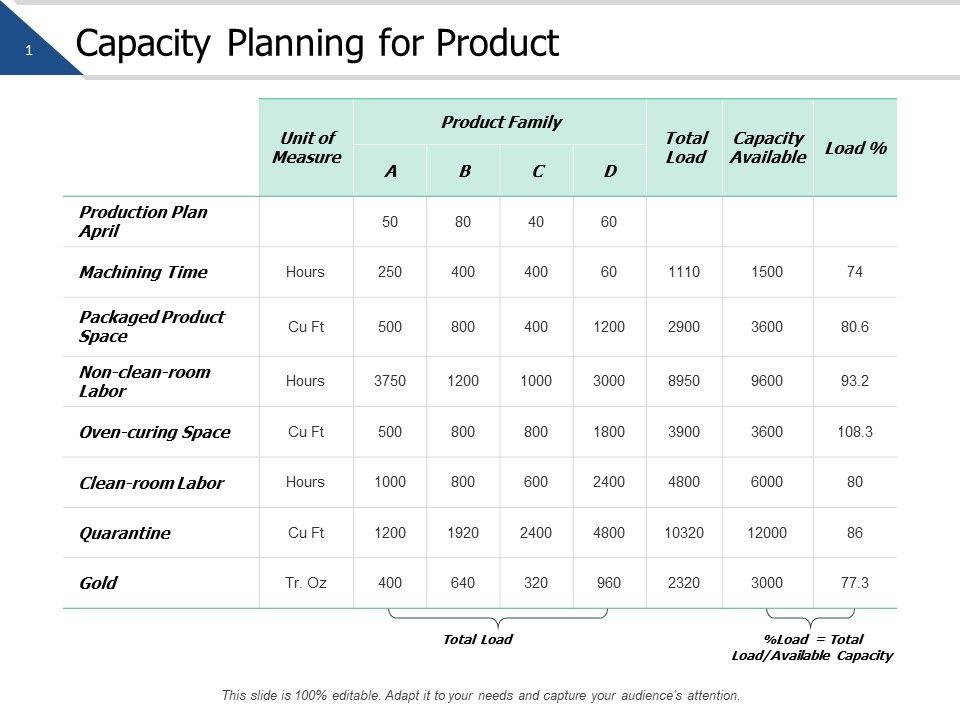Screen dimensions: 960x720
Task: Click the 3750 cell under product A
Action: (390, 381)
